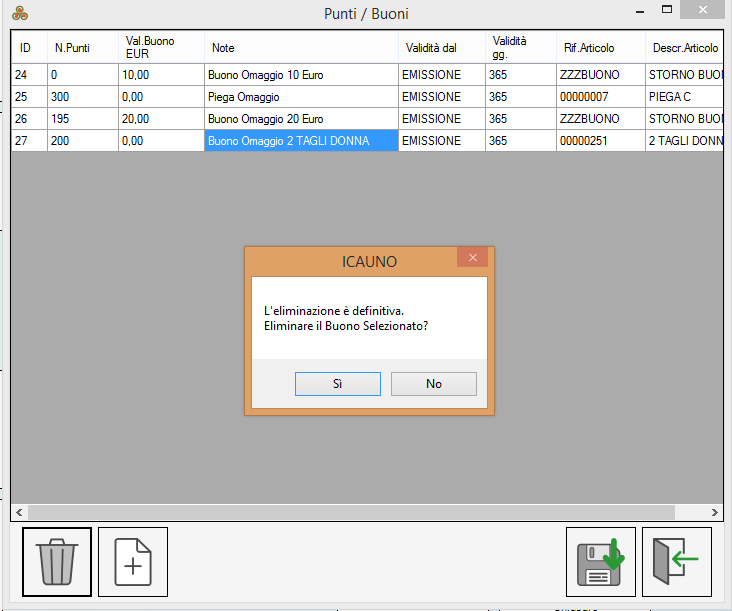Click the trash can delete icon
The height and width of the screenshot is (611, 732).
(x=57, y=562)
